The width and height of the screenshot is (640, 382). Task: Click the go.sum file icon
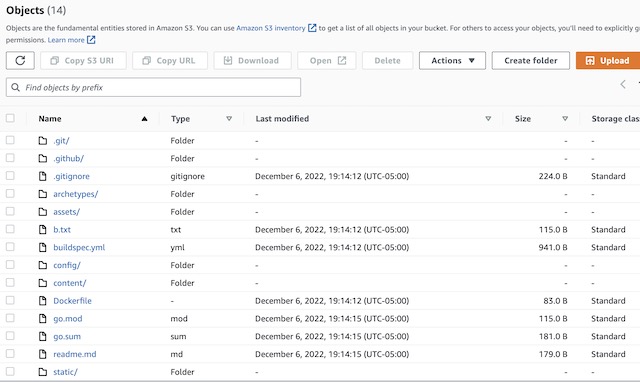[42, 336]
